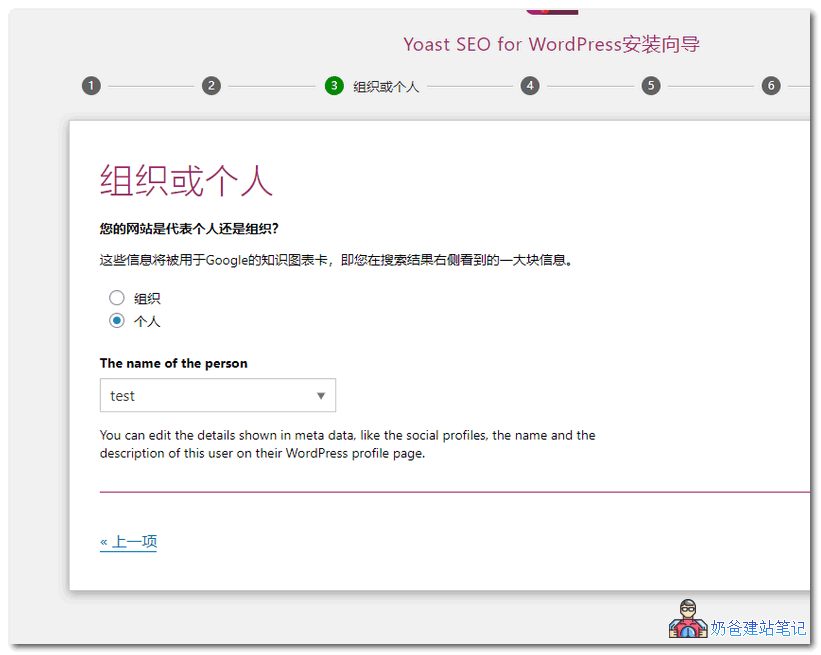
Task: Click wizard step 1 circle
Action: [x=91, y=85]
